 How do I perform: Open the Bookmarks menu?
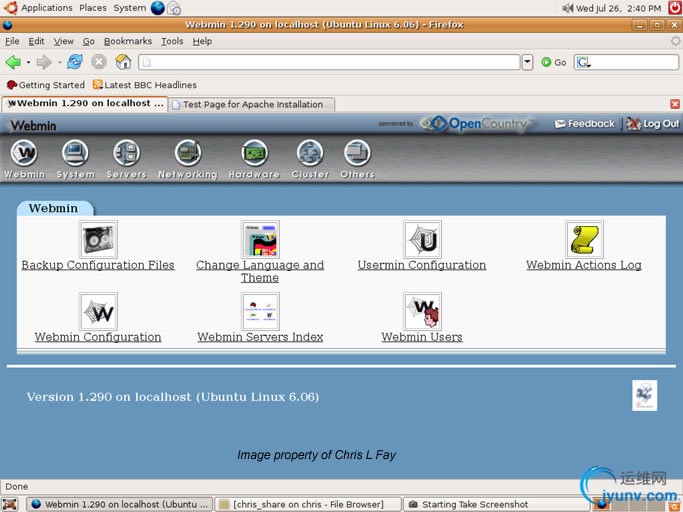[128, 41]
